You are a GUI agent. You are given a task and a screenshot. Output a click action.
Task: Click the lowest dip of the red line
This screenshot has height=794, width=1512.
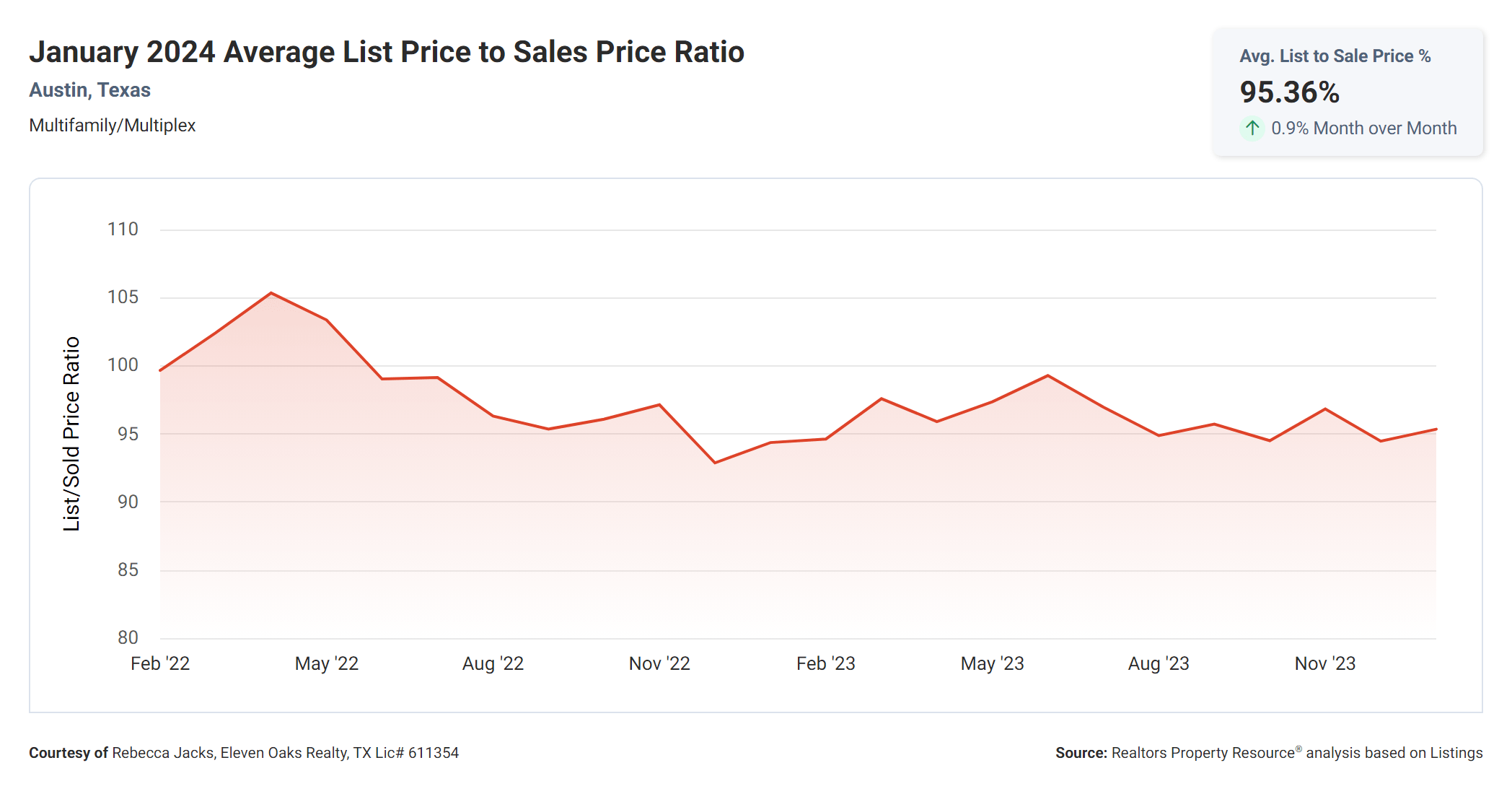[x=715, y=463]
